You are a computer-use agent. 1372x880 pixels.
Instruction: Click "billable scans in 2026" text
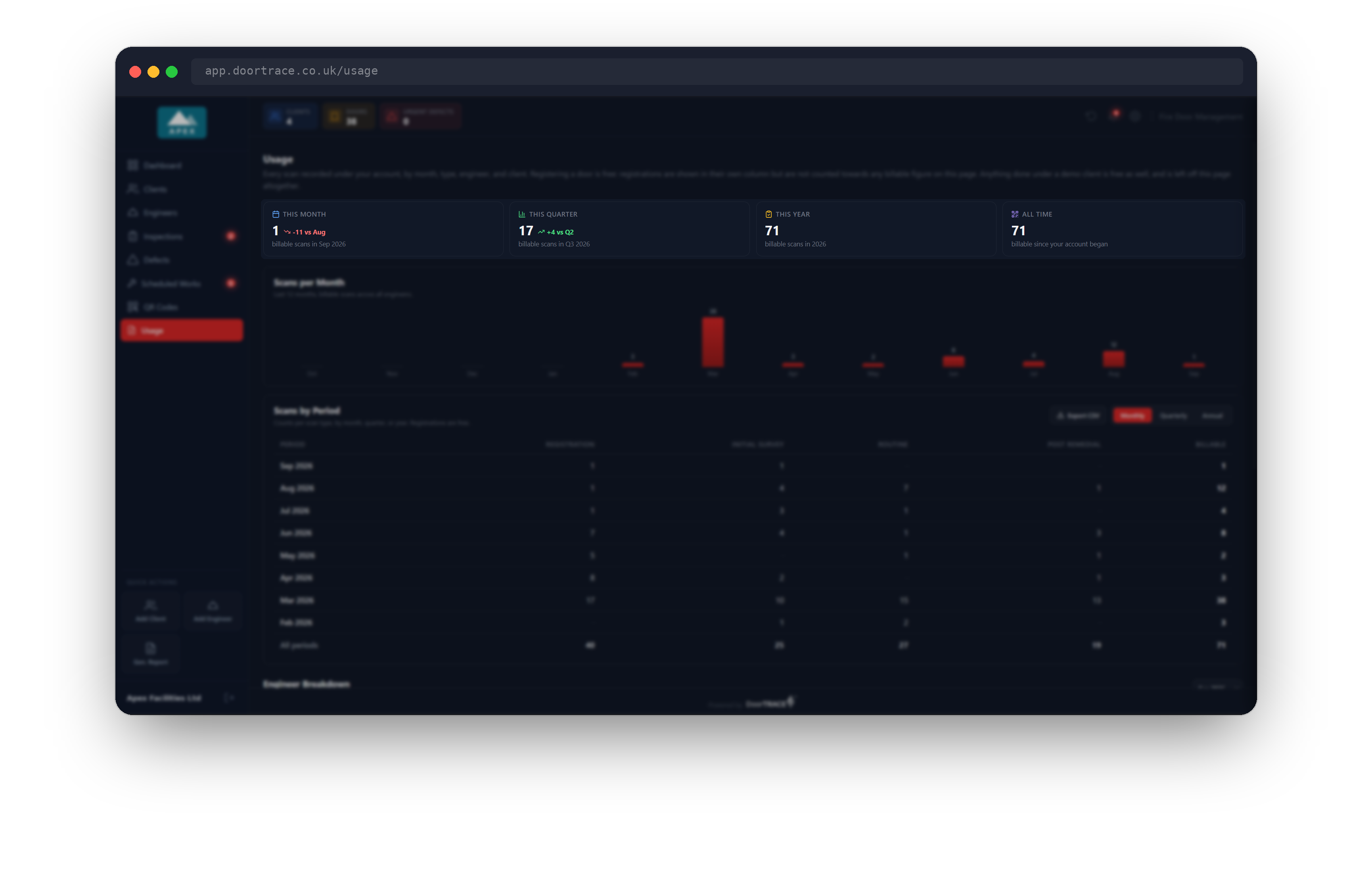(x=795, y=244)
